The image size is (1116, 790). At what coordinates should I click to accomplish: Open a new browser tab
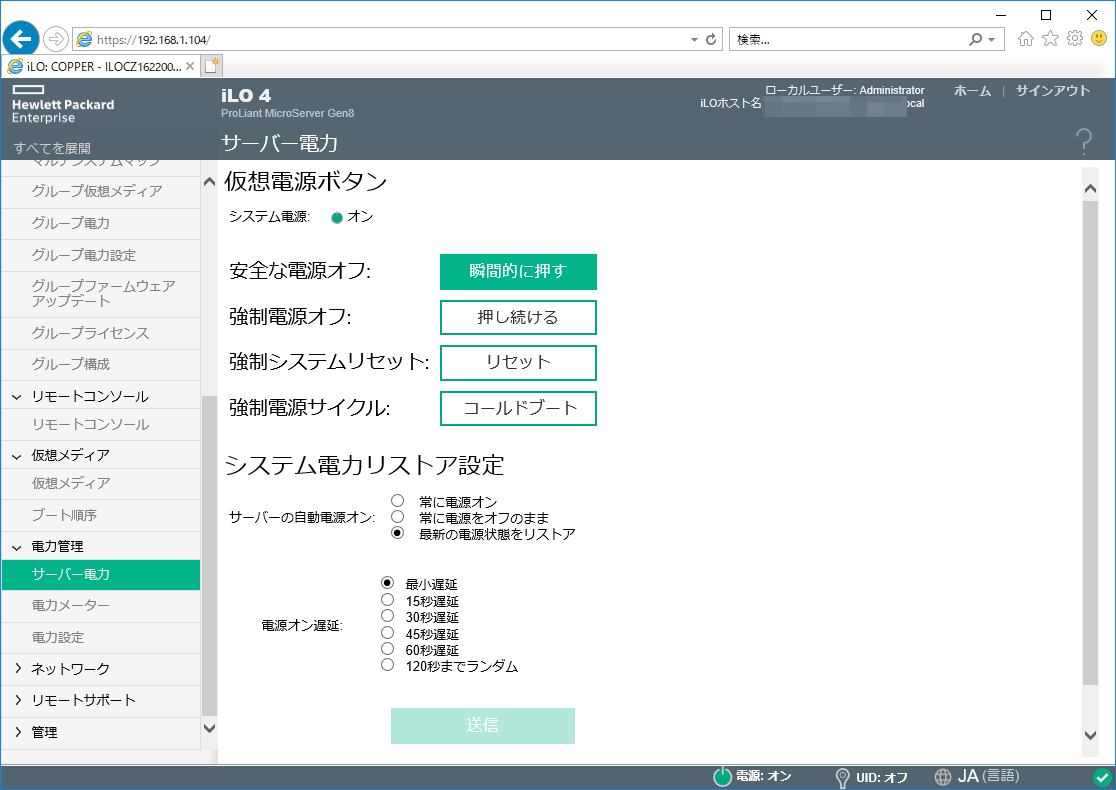click(212, 66)
